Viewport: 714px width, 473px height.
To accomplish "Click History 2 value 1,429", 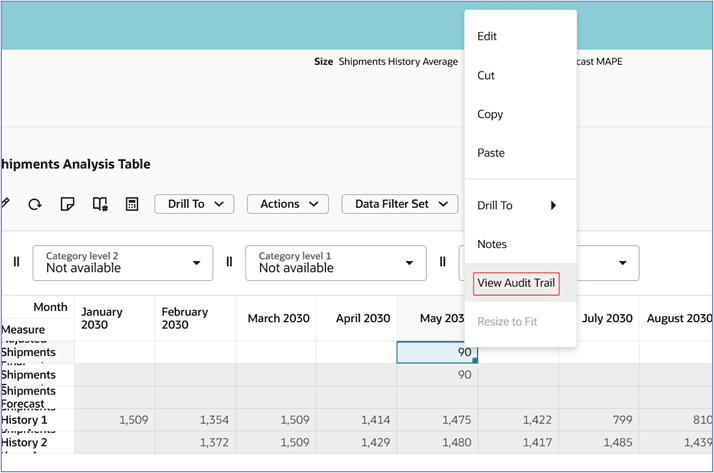I will [357, 442].
